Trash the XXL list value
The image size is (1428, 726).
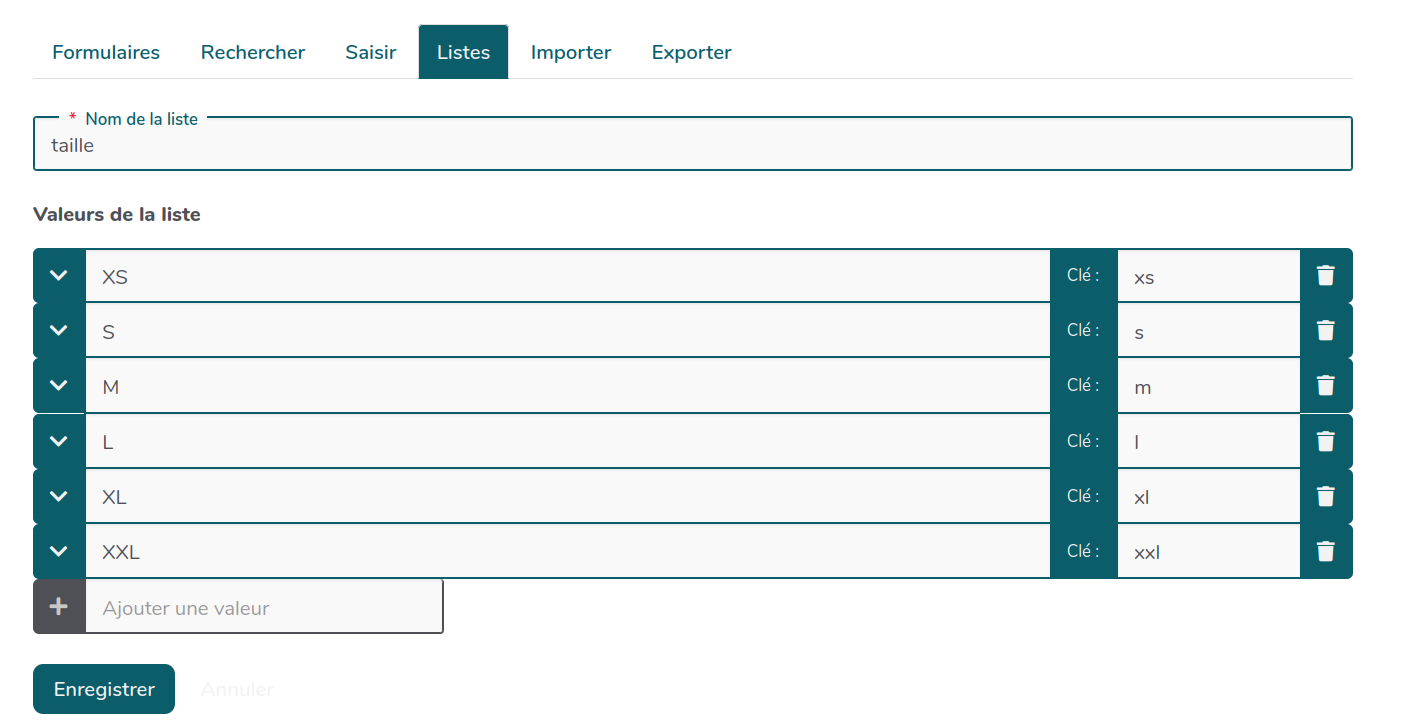pyautogui.click(x=1325, y=551)
